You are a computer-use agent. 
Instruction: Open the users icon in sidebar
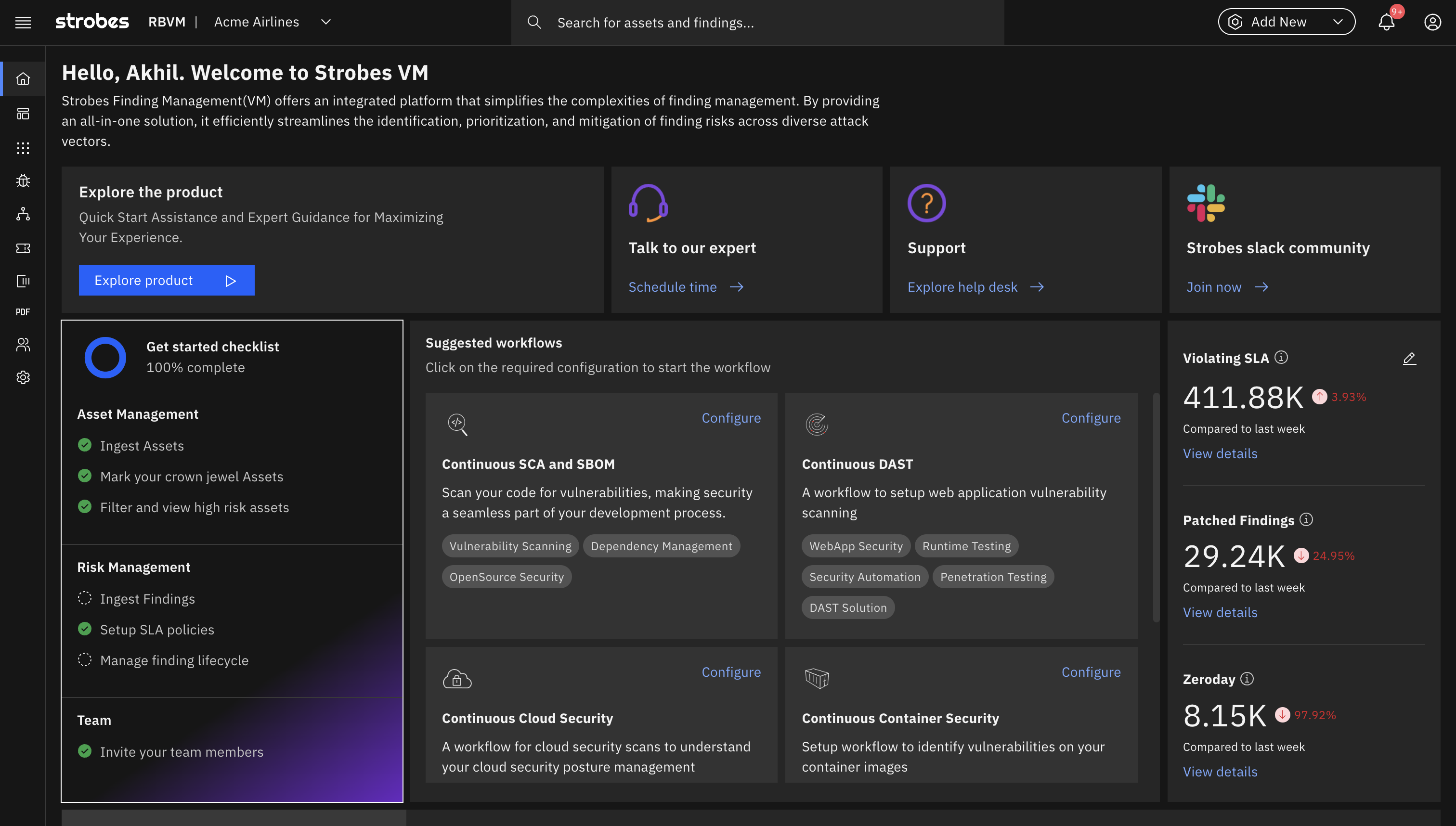coord(23,345)
